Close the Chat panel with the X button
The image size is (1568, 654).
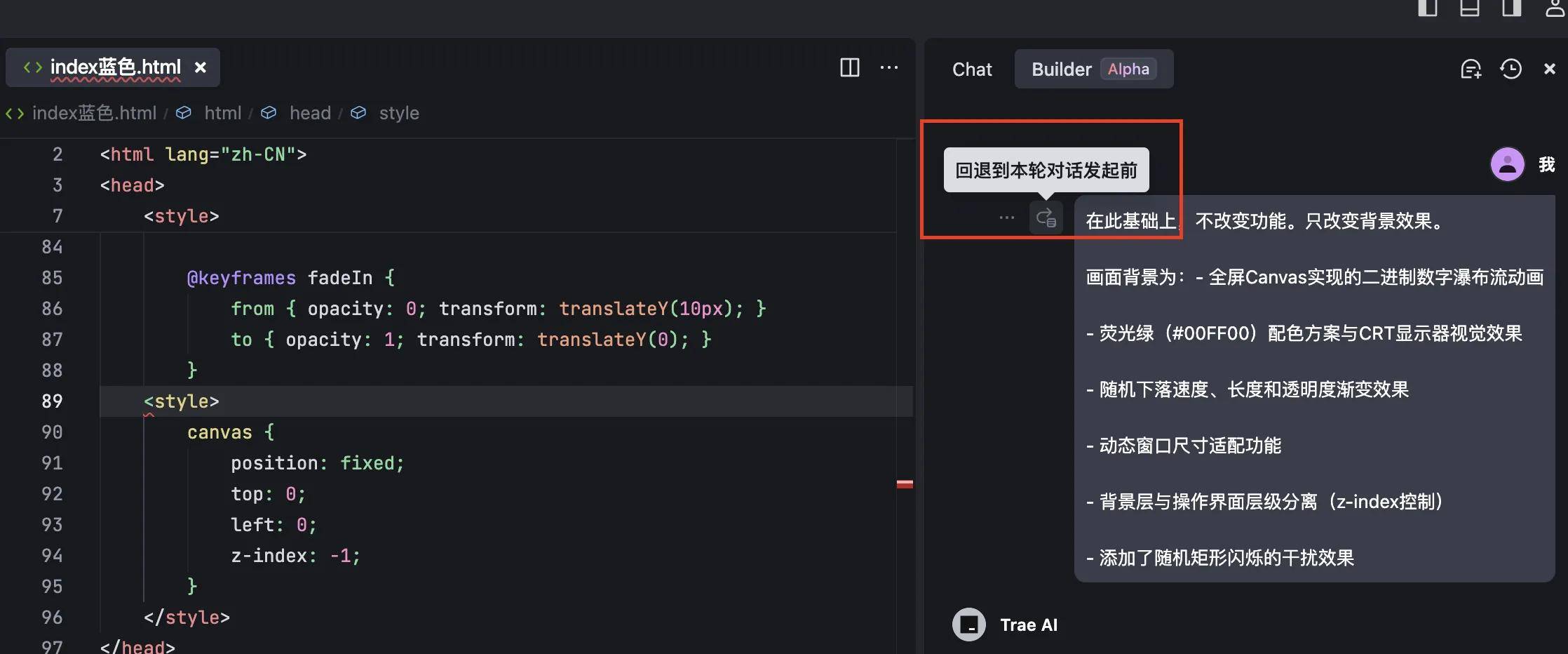(x=1548, y=69)
